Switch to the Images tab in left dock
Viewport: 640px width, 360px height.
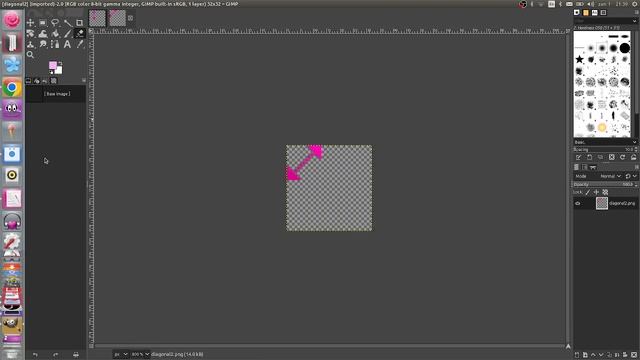(x=53, y=81)
